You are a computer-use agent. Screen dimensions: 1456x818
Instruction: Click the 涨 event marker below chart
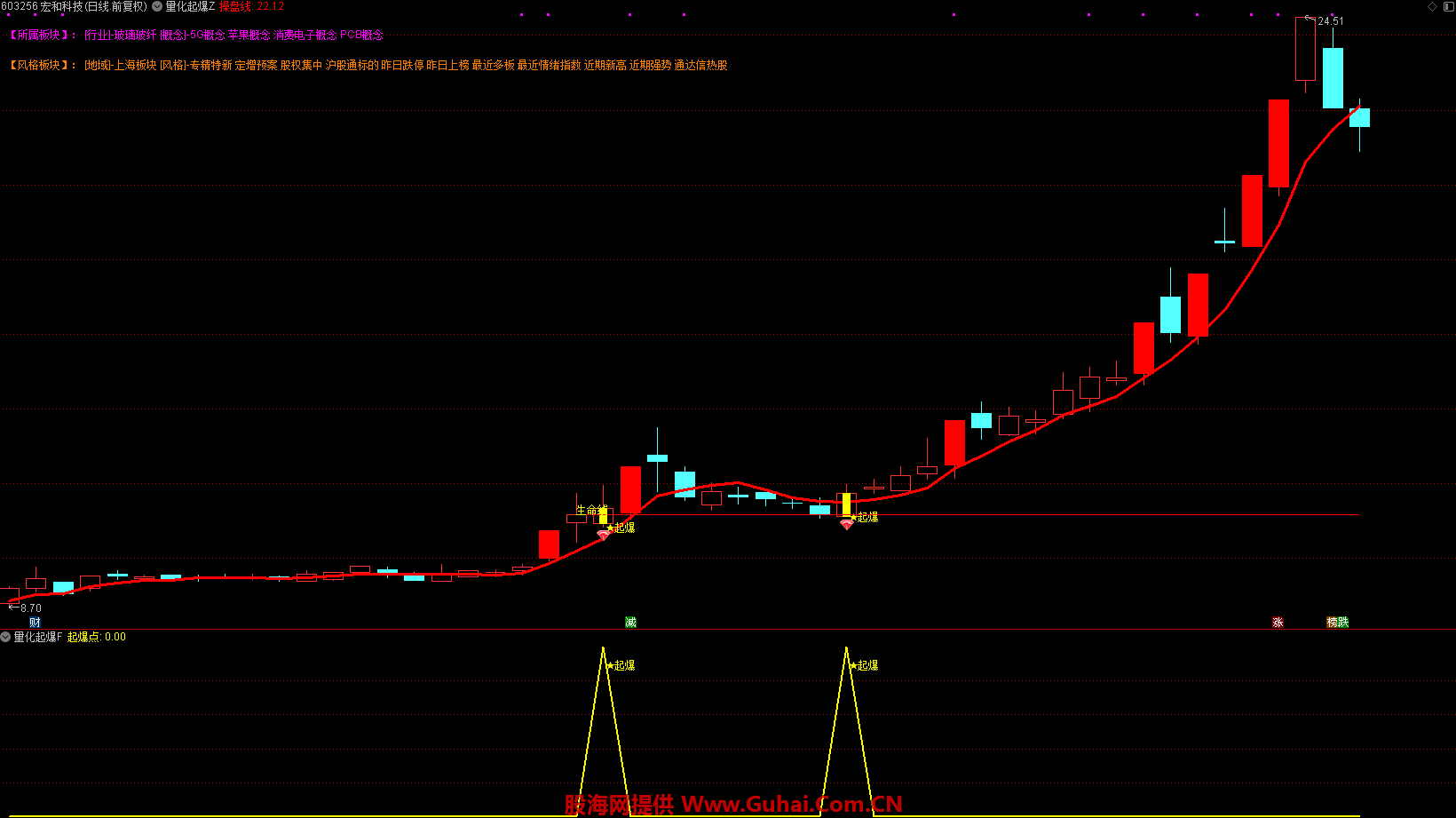1278,622
